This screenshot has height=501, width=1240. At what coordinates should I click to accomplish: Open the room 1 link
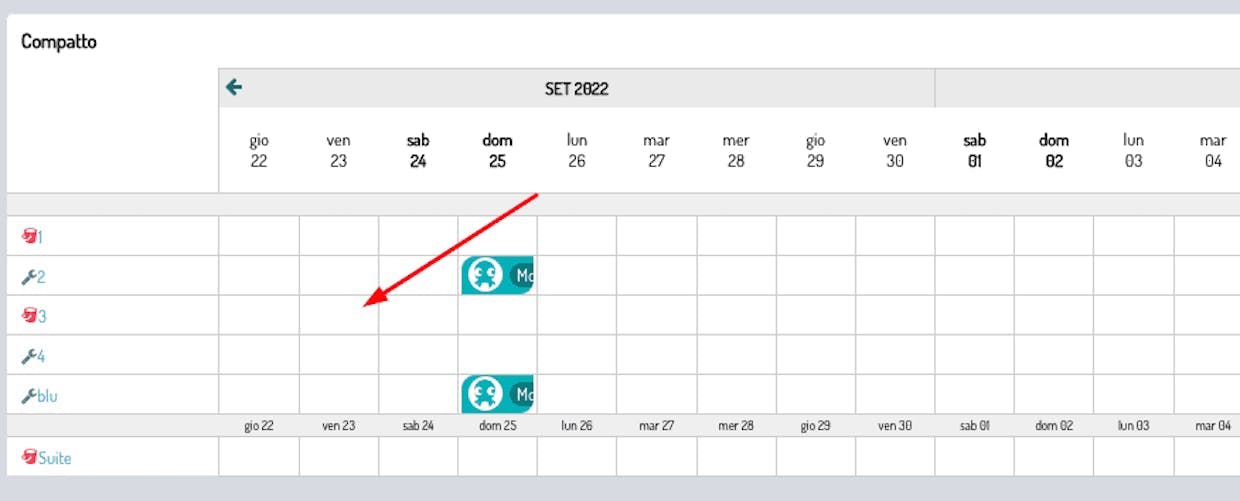click(x=40, y=237)
